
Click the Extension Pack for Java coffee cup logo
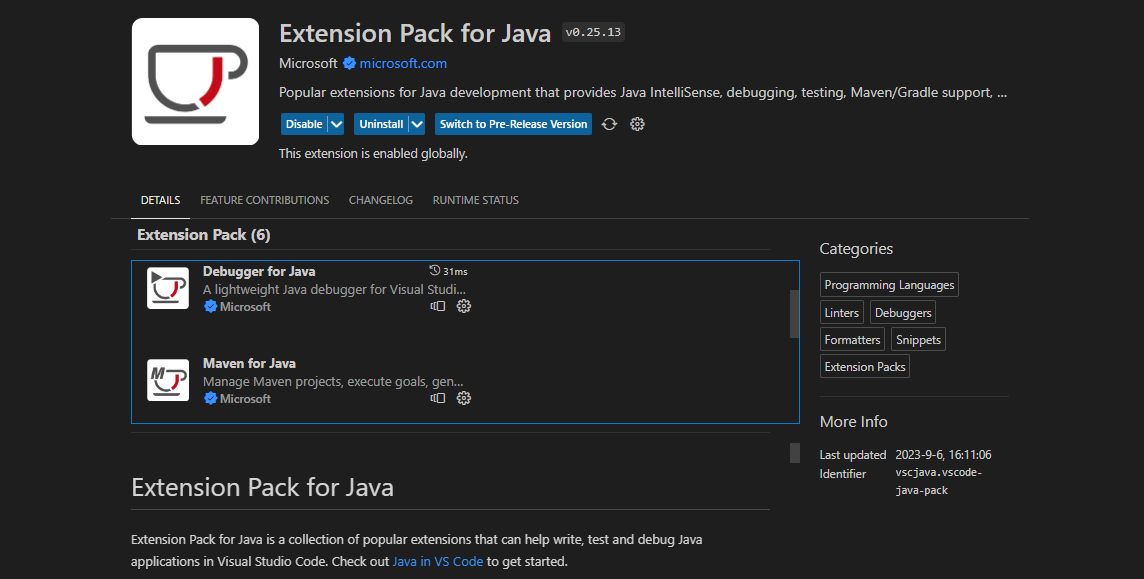click(195, 81)
